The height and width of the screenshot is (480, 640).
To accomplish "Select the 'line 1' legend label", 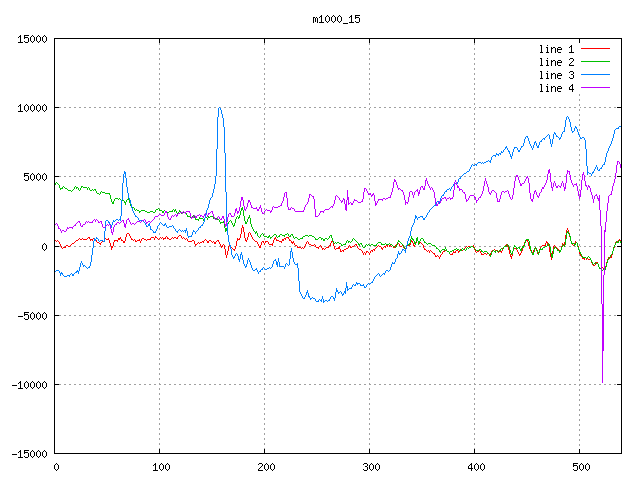I will (x=556, y=49).
